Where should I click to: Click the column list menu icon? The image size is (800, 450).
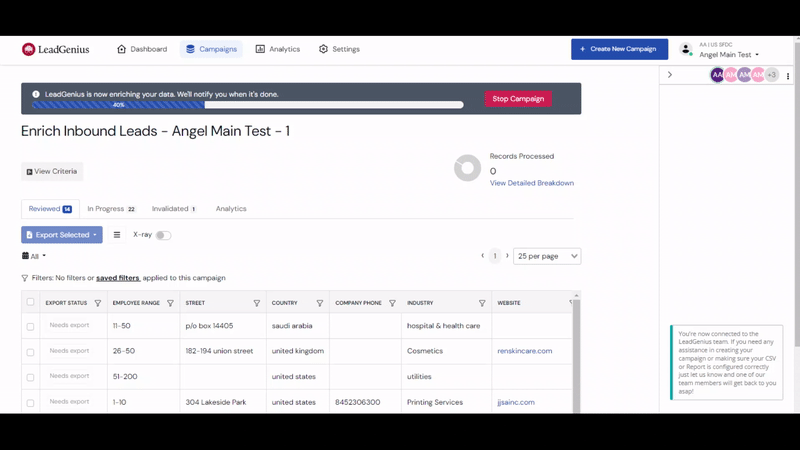(117, 235)
